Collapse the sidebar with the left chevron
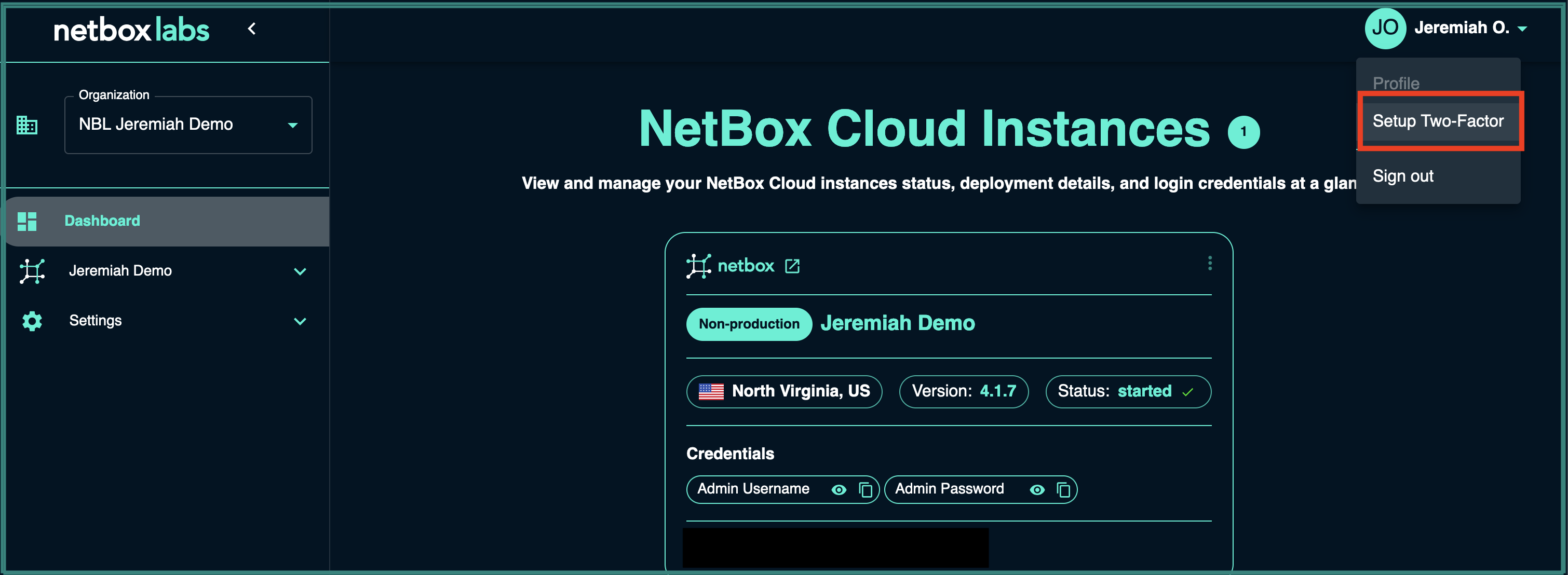The height and width of the screenshot is (575, 1568). click(251, 29)
